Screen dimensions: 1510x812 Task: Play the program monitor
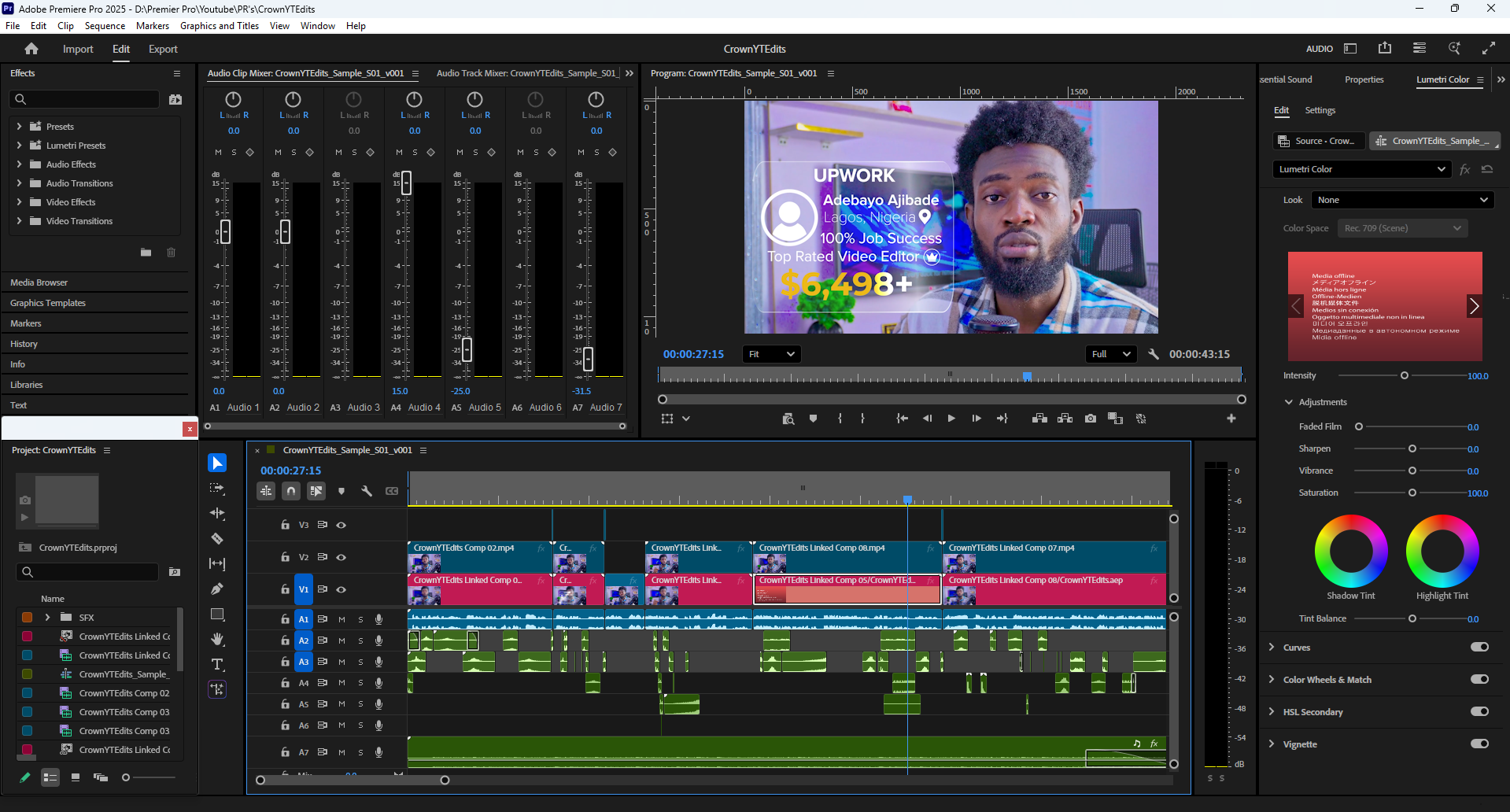pyautogui.click(x=951, y=419)
